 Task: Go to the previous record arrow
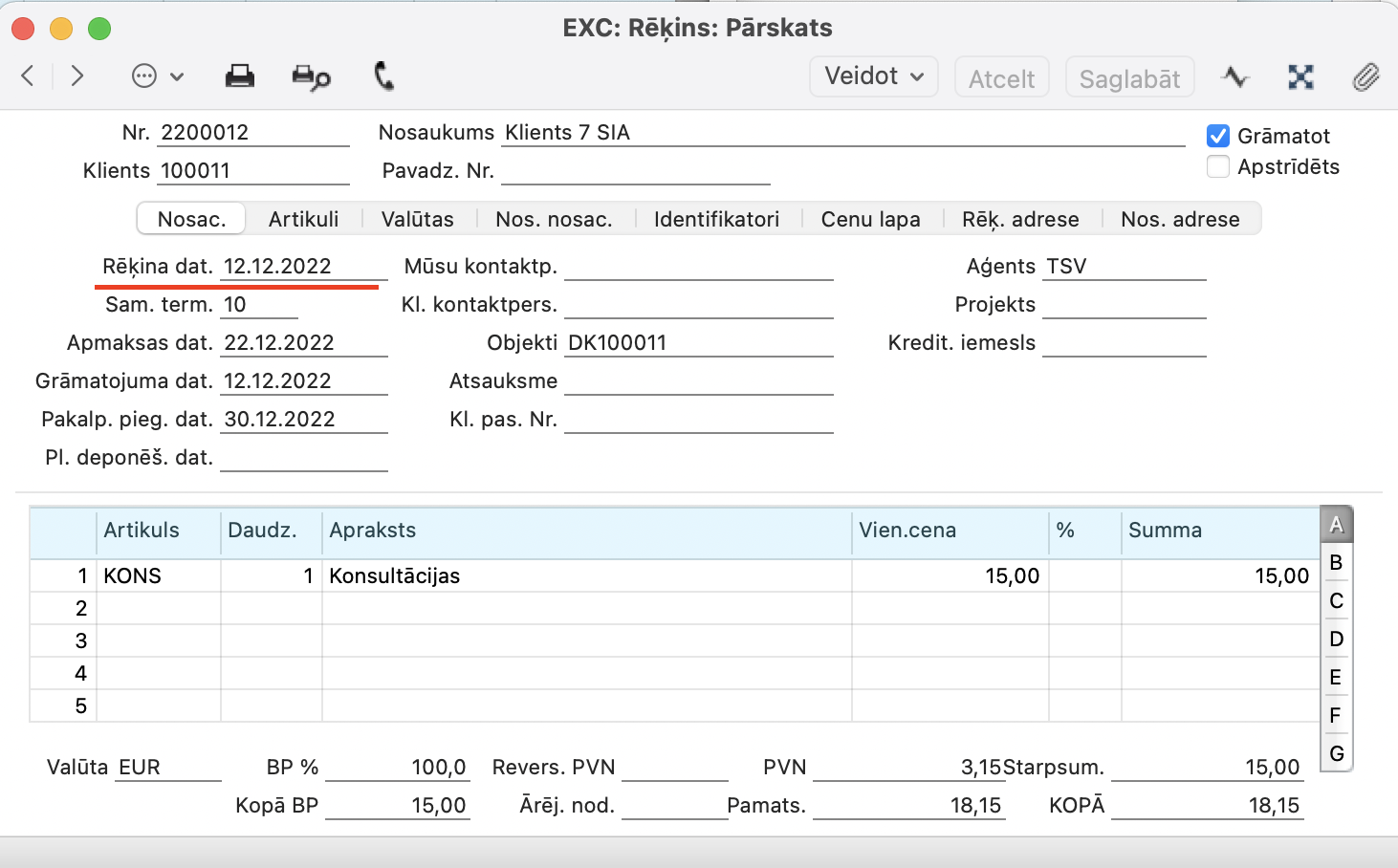pos(28,76)
